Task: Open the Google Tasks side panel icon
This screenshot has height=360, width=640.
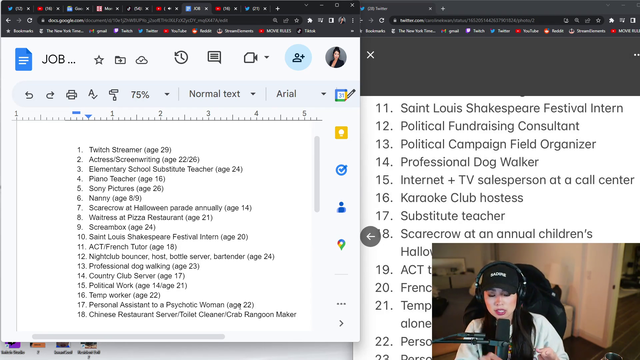Action: [x=341, y=170]
